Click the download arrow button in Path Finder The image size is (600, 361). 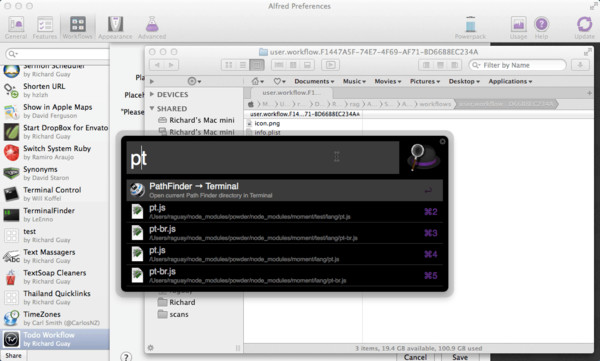[580, 65]
